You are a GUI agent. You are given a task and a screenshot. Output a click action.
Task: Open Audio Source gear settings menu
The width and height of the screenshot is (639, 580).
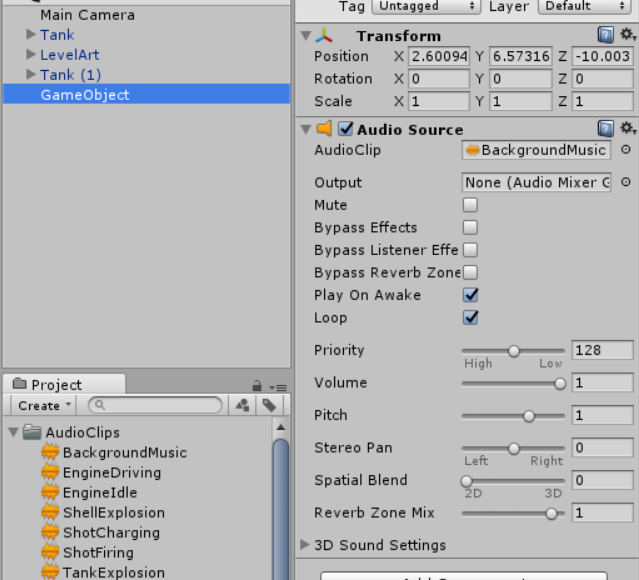(628, 128)
